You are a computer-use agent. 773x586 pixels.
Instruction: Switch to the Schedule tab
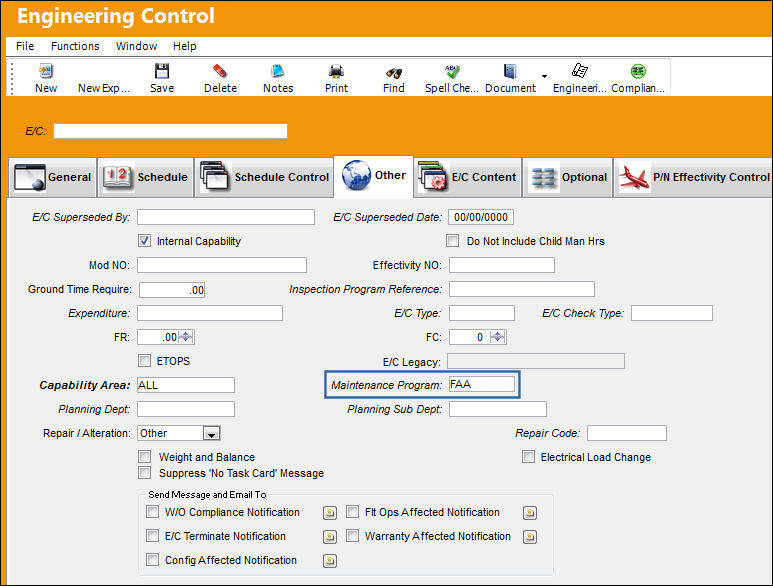click(x=145, y=177)
